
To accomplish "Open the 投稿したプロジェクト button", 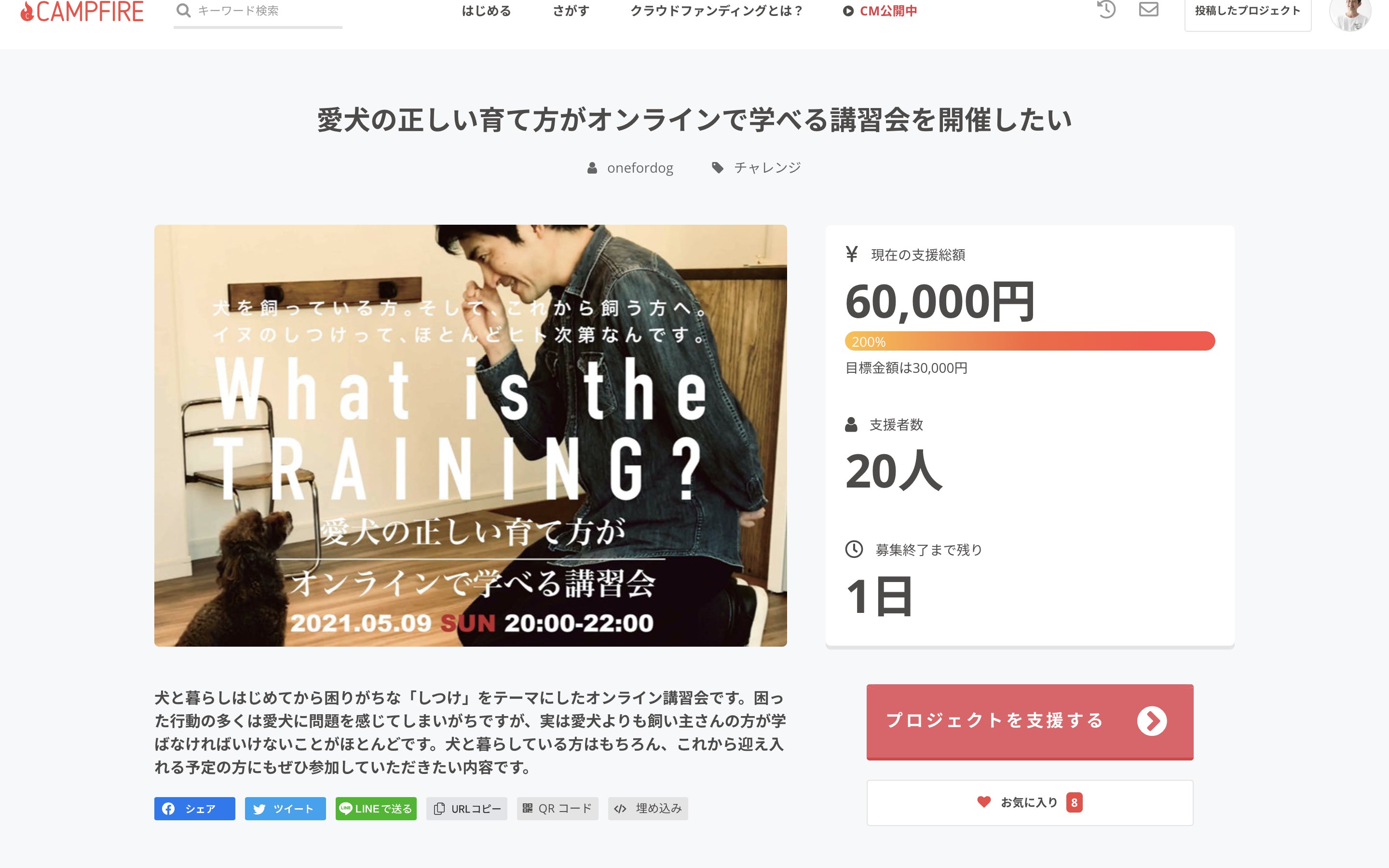I will (x=1248, y=11).
